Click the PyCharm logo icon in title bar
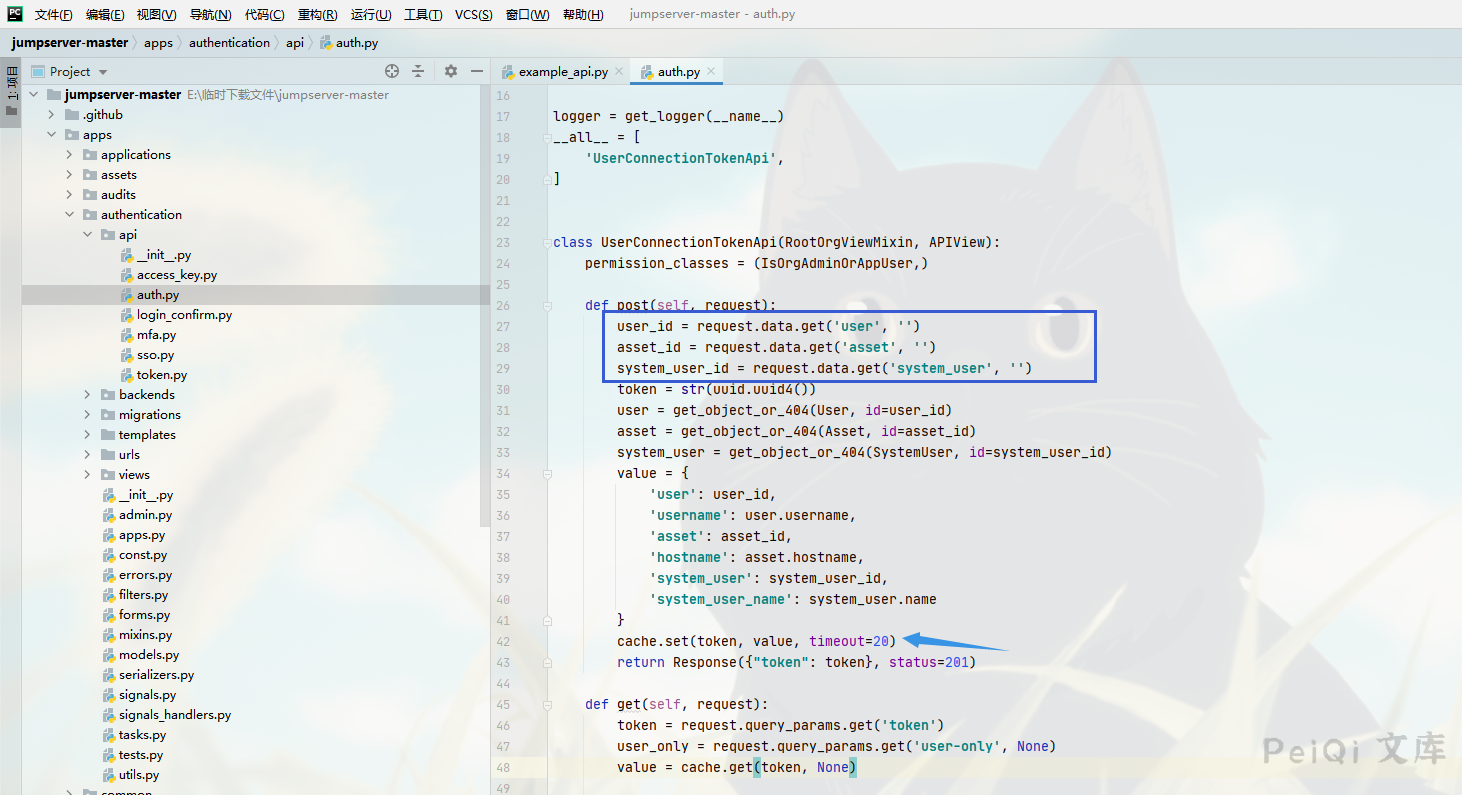The image size is (1462, 795). pyautogui.click(x=15, y=14)
